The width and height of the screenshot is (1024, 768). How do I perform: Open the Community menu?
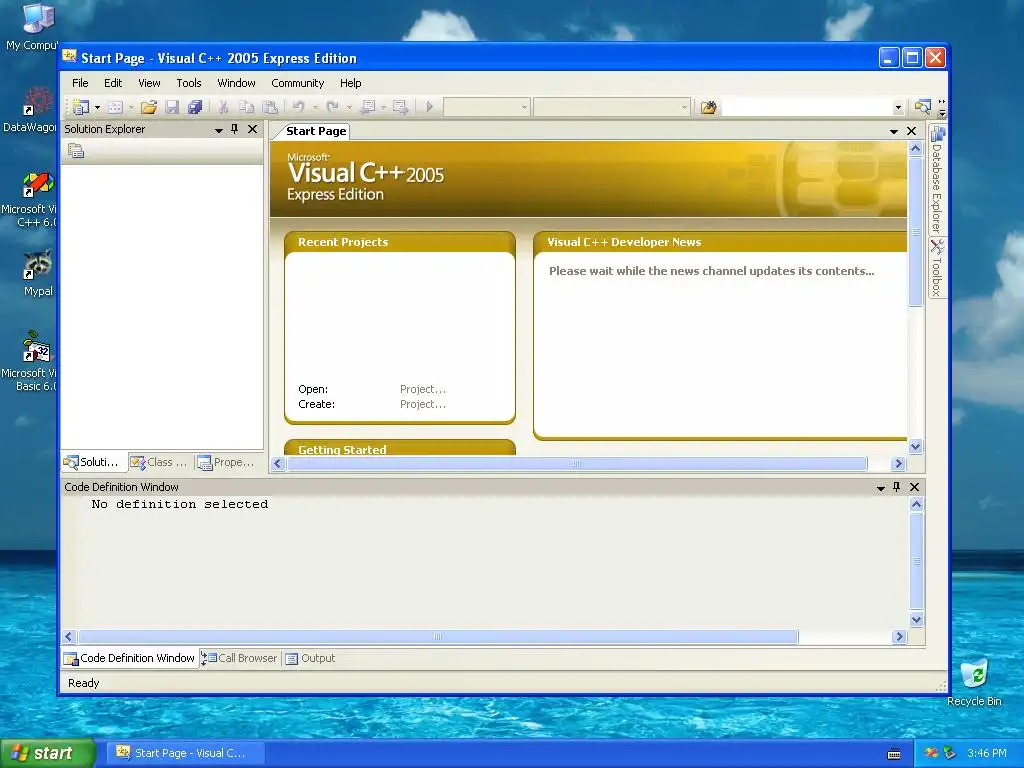pos(298,83)
